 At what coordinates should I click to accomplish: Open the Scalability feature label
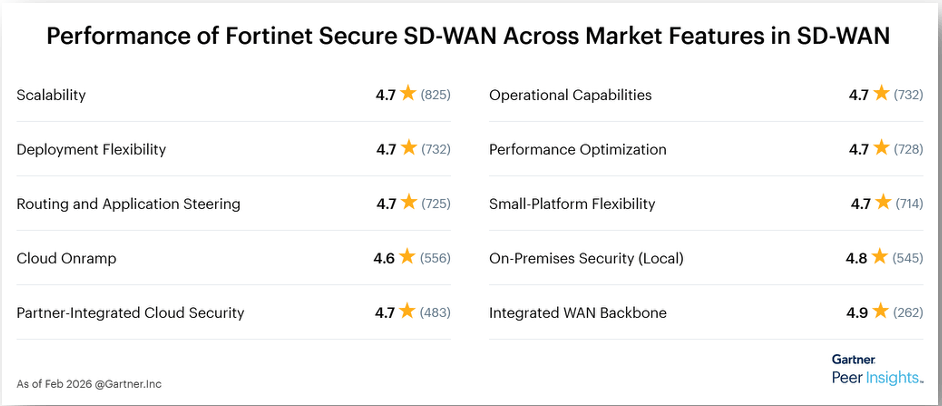coord(51,95)
